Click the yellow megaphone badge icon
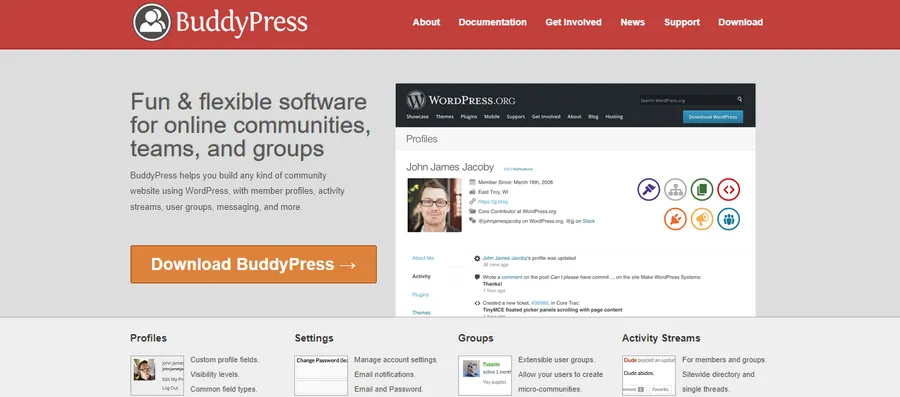 [701, 219]
